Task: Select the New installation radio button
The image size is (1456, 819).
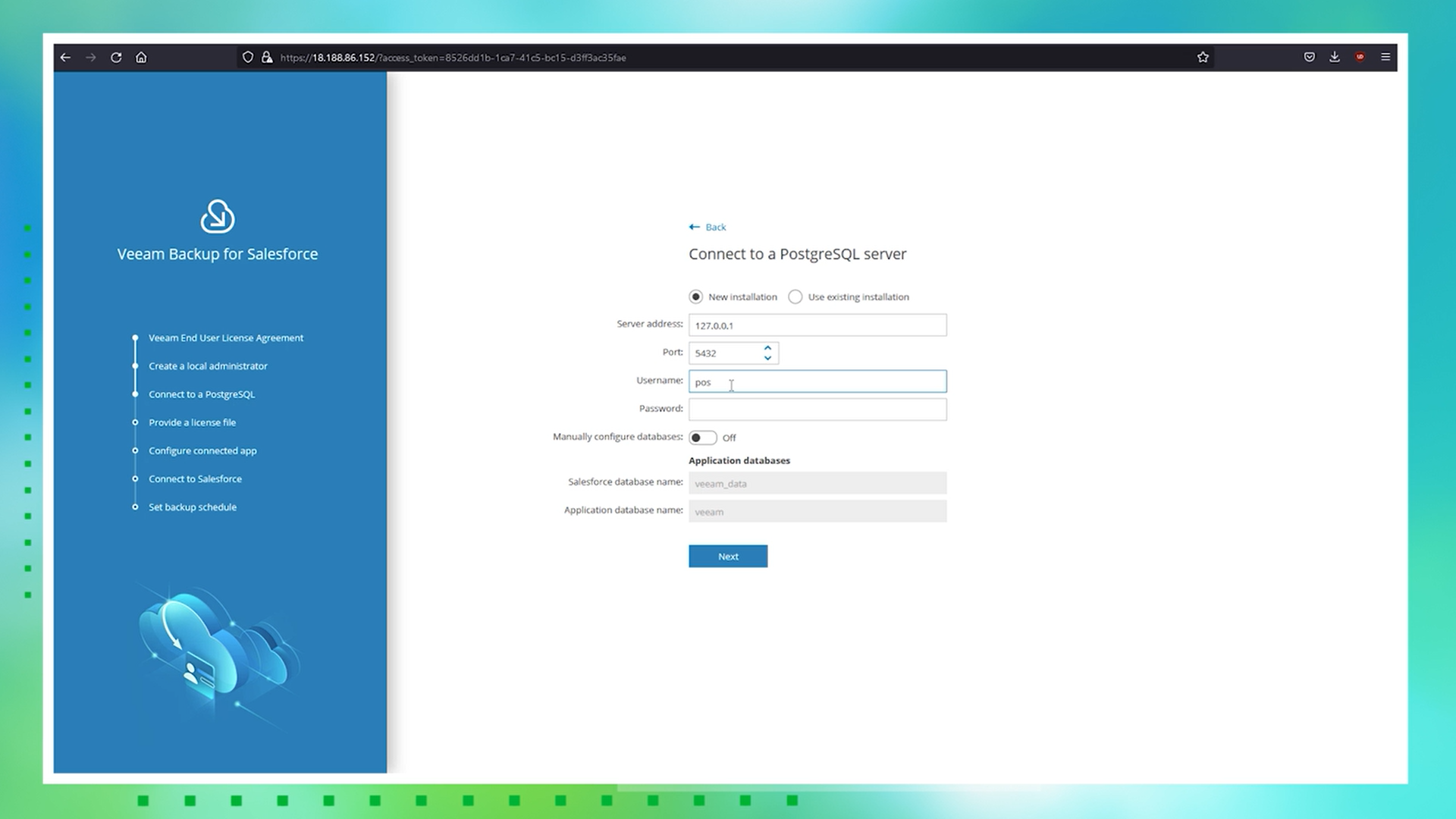Action: point(695,297)
